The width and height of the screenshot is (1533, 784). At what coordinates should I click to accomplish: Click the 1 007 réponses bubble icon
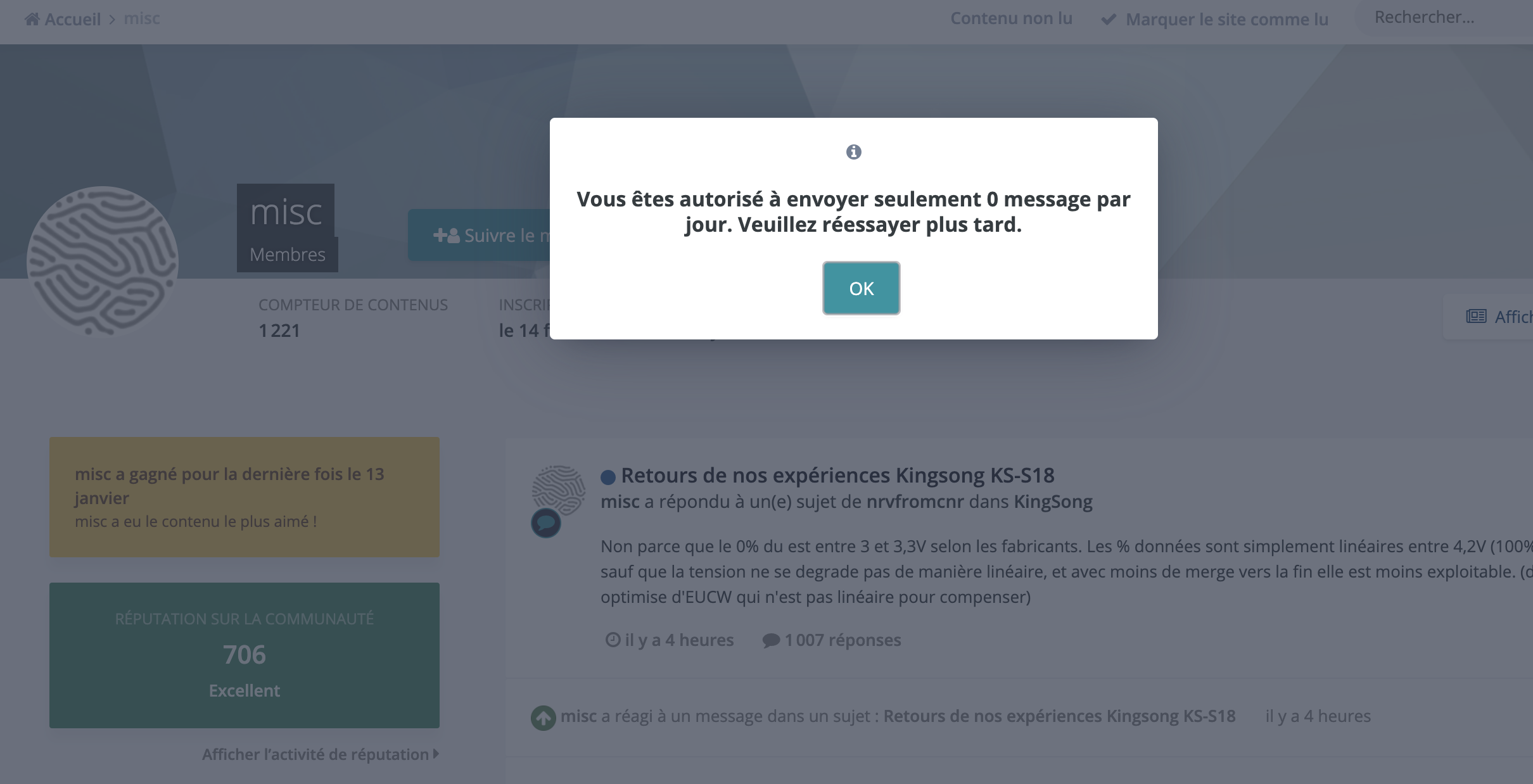771,640
